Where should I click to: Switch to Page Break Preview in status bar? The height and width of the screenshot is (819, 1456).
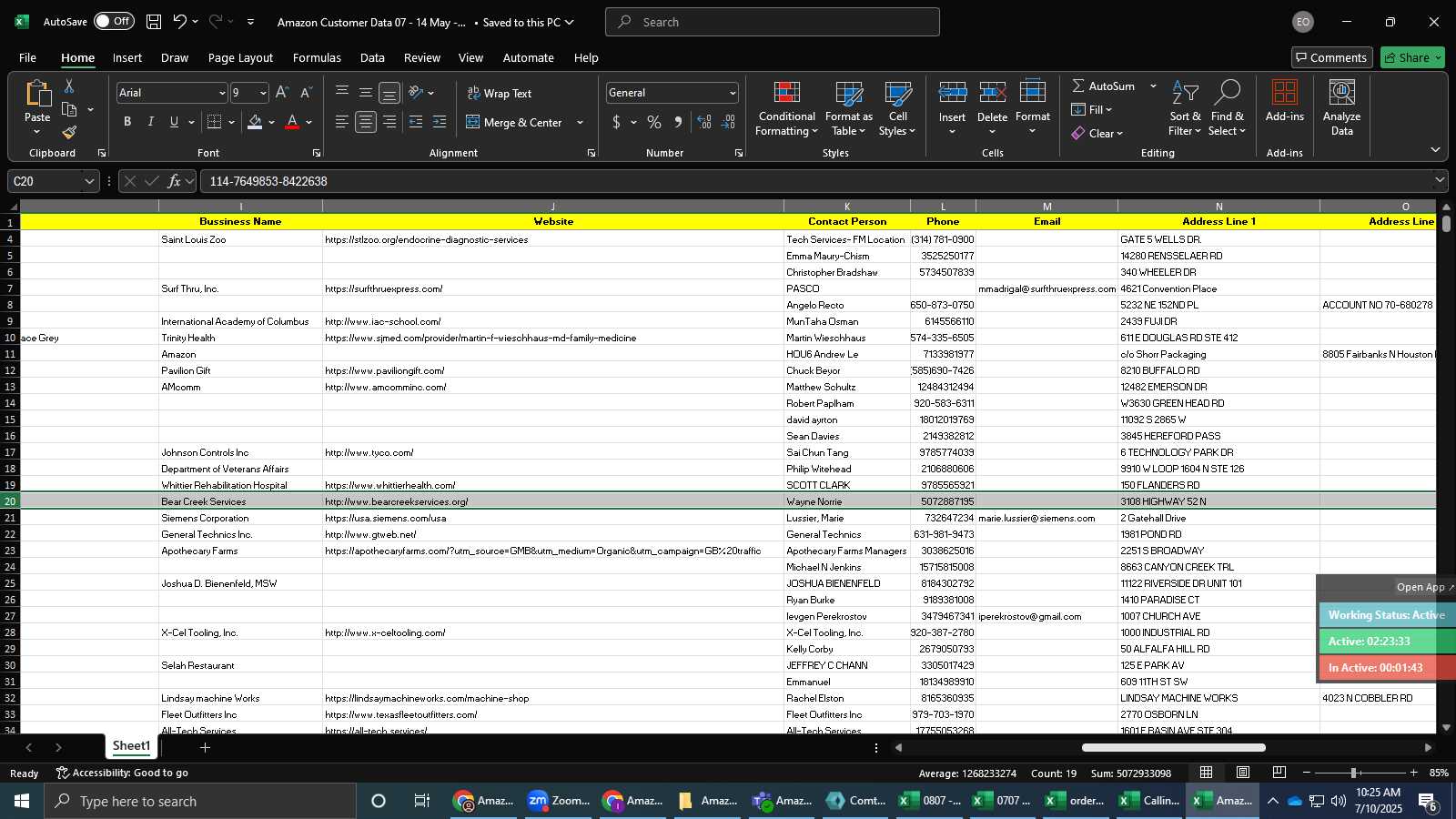coord(1279,773)
